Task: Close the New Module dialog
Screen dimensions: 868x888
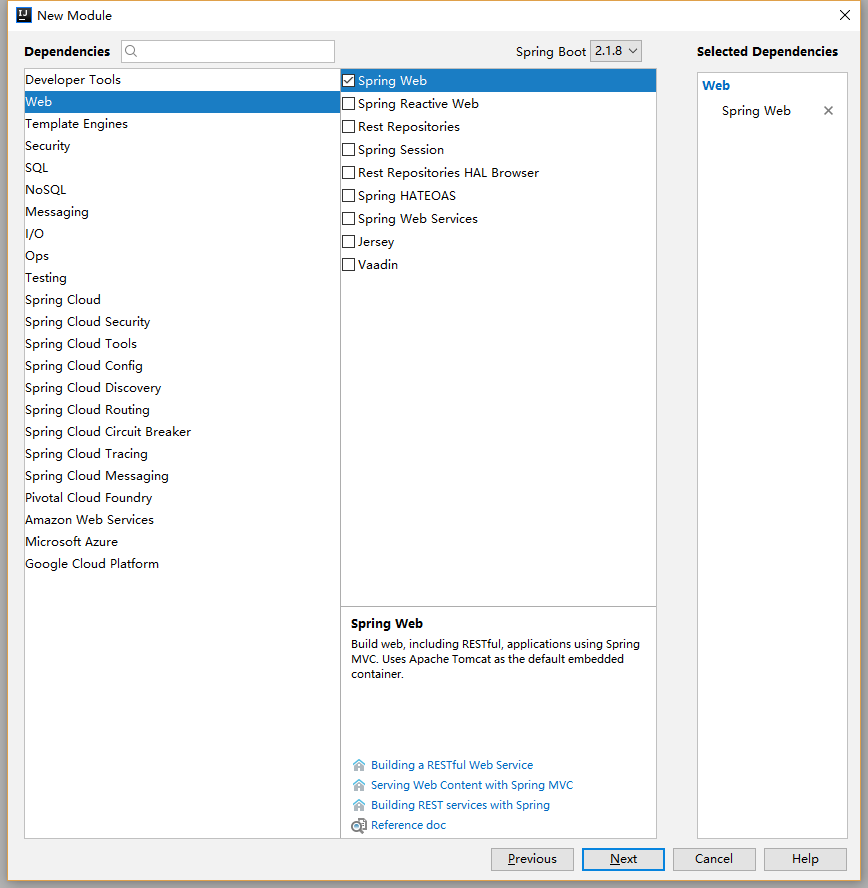Action: pyautogui.click(x=844, y=15)
